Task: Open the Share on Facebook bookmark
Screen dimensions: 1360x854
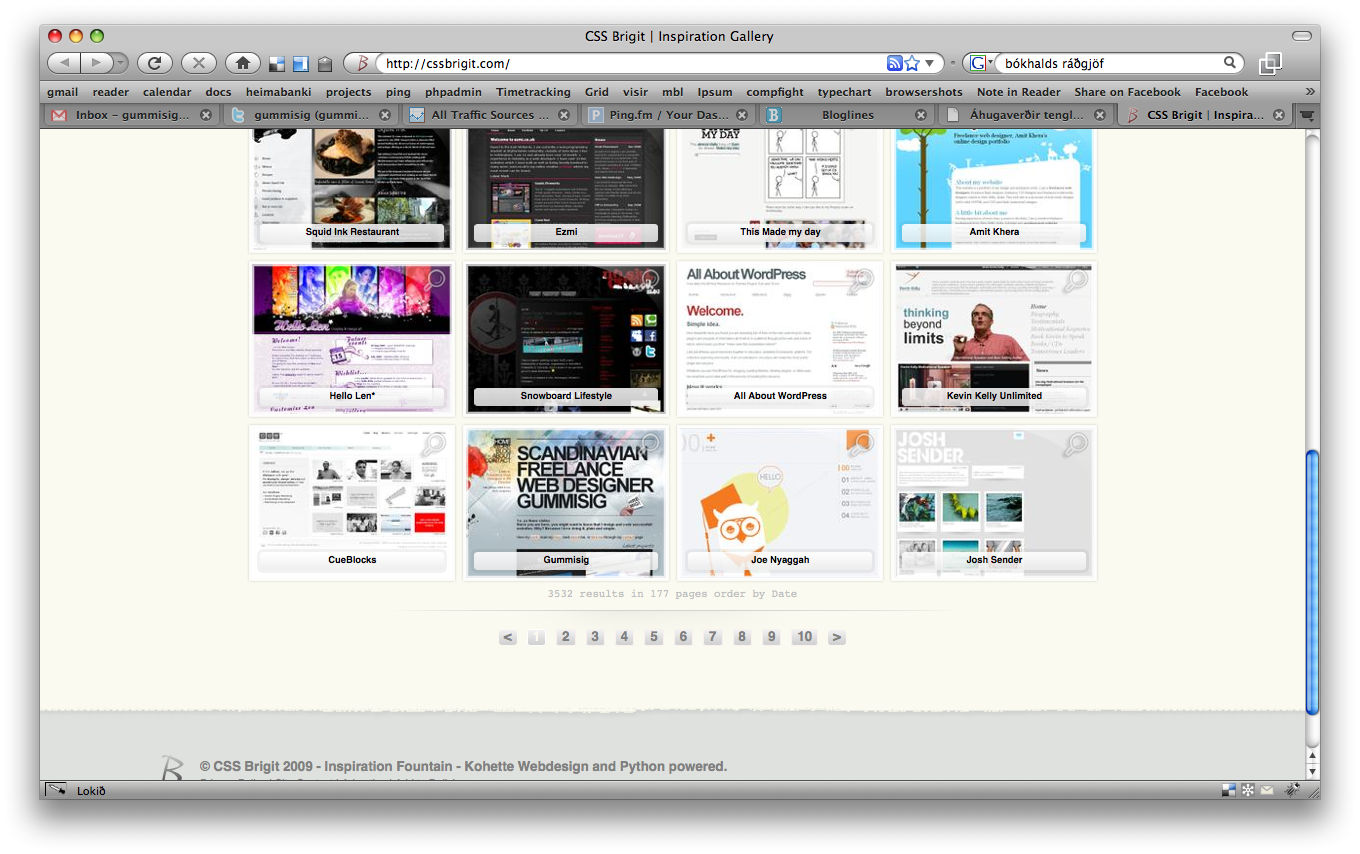Action: (1128, 92)
